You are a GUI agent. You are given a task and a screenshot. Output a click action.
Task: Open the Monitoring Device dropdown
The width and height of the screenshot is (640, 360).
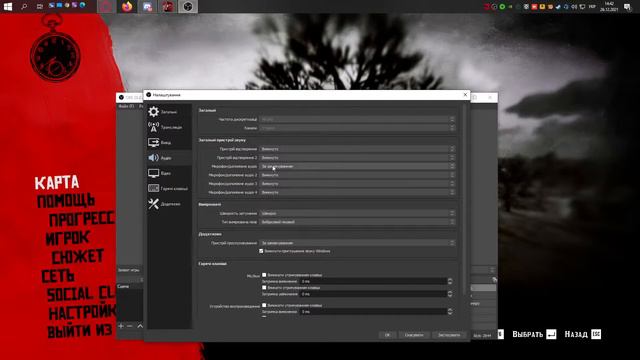pyautogui.click(x=357, y=243)
